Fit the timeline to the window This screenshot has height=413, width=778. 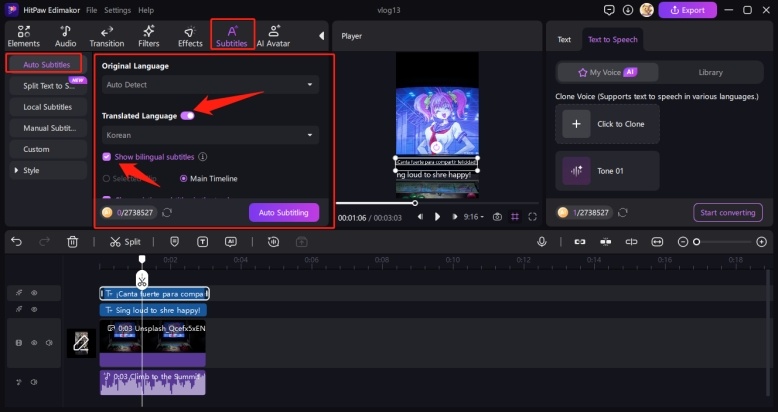[x=657, y=242]
